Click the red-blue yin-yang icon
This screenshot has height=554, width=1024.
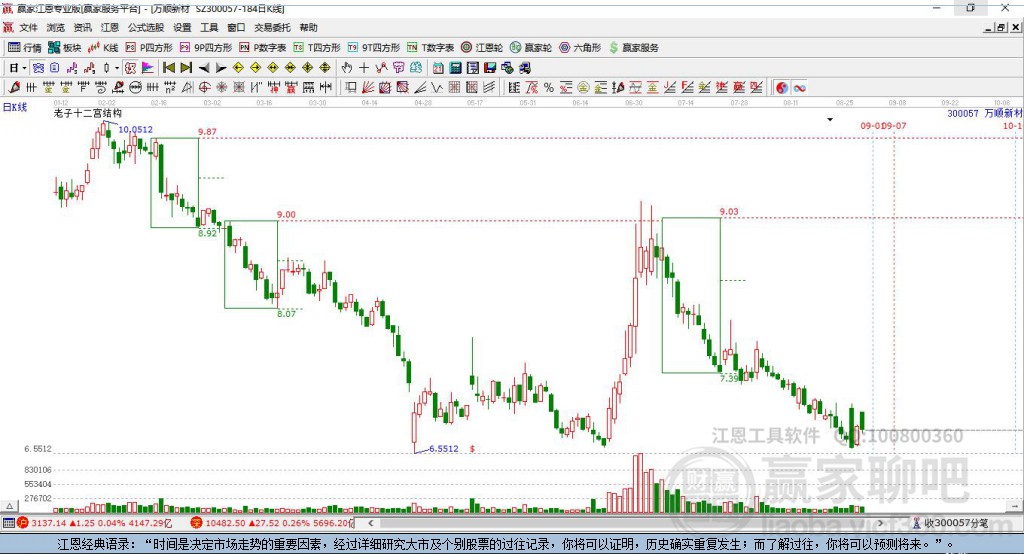(x=782, y=88)
